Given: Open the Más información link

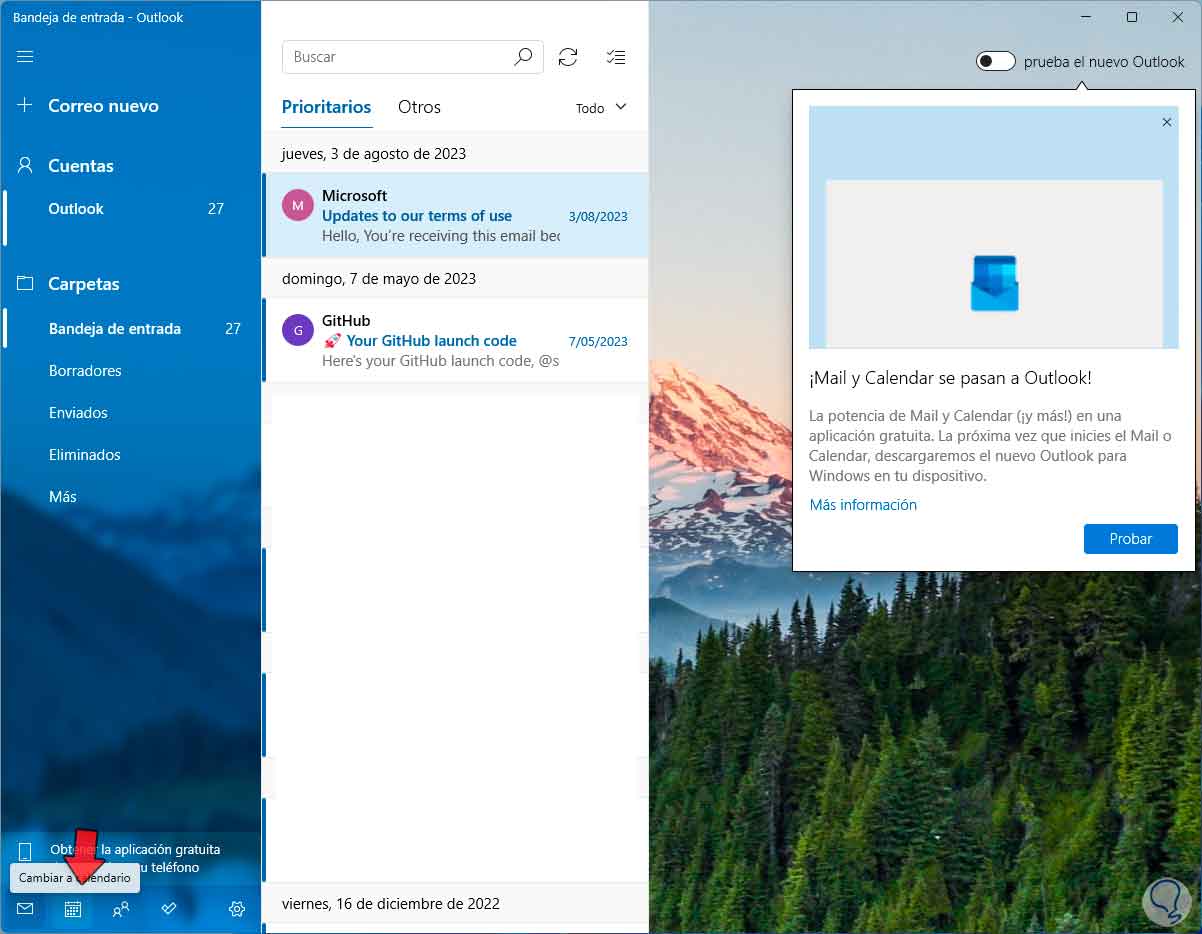Looking at the screenshot, I should tap(863, 505).
